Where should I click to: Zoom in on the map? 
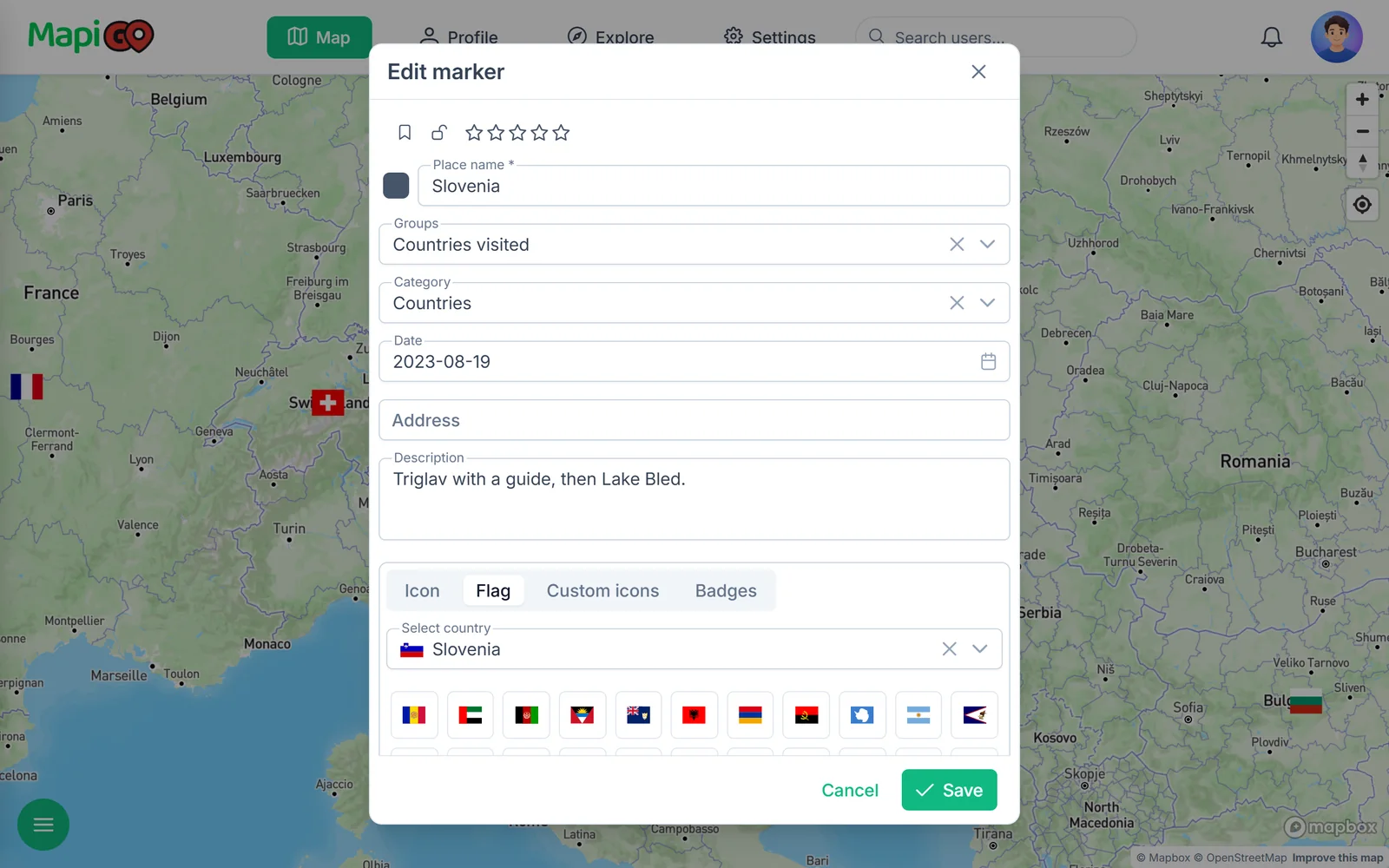click(x=1362, y=99)
